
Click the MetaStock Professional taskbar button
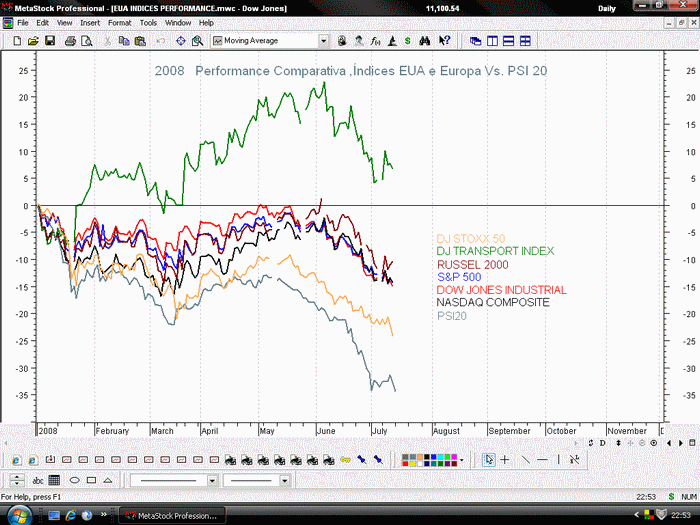pyautogui.click(x=172, y=516)
